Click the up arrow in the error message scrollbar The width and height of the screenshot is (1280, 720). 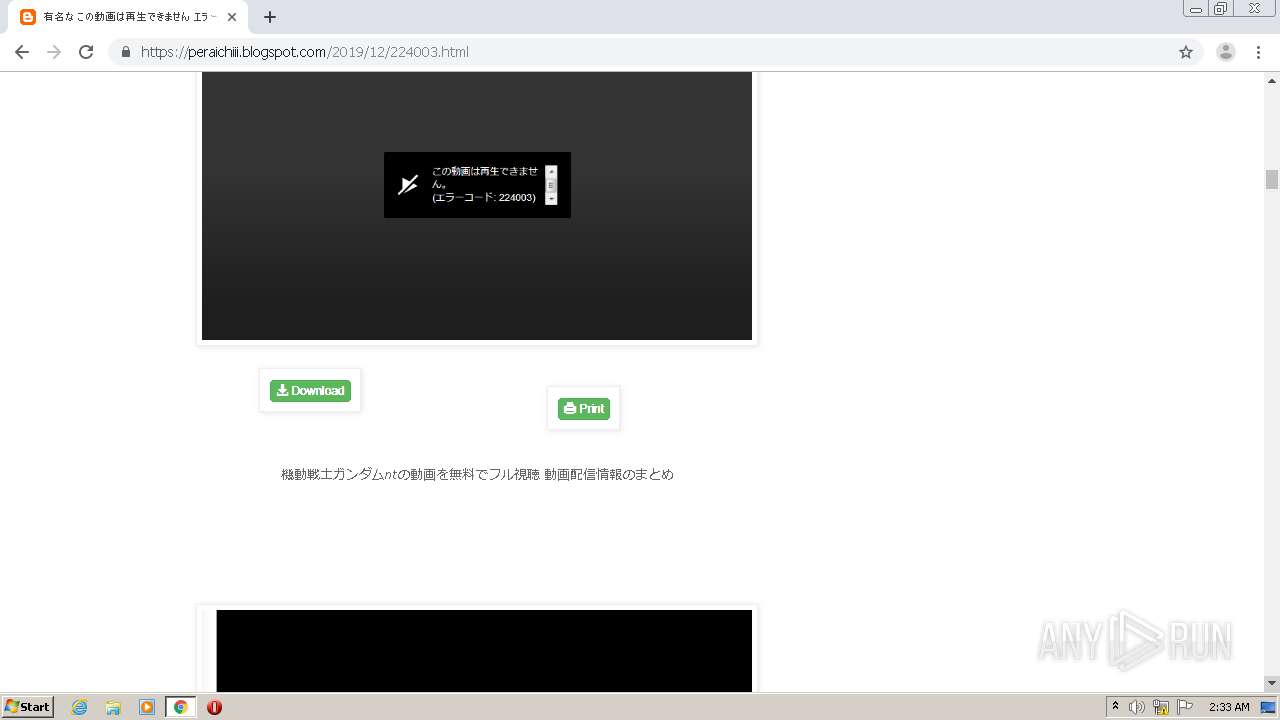point(551,171)
